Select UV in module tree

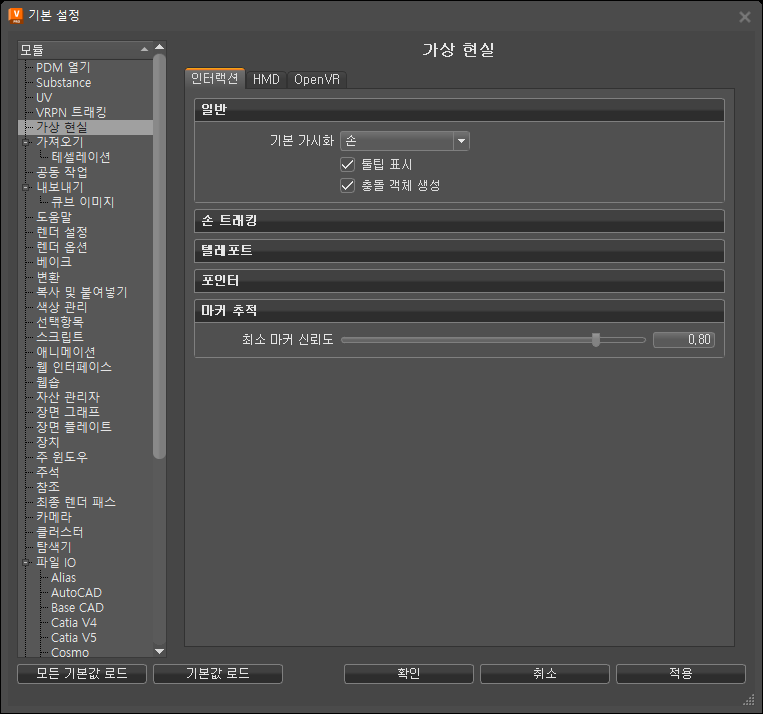44,98
